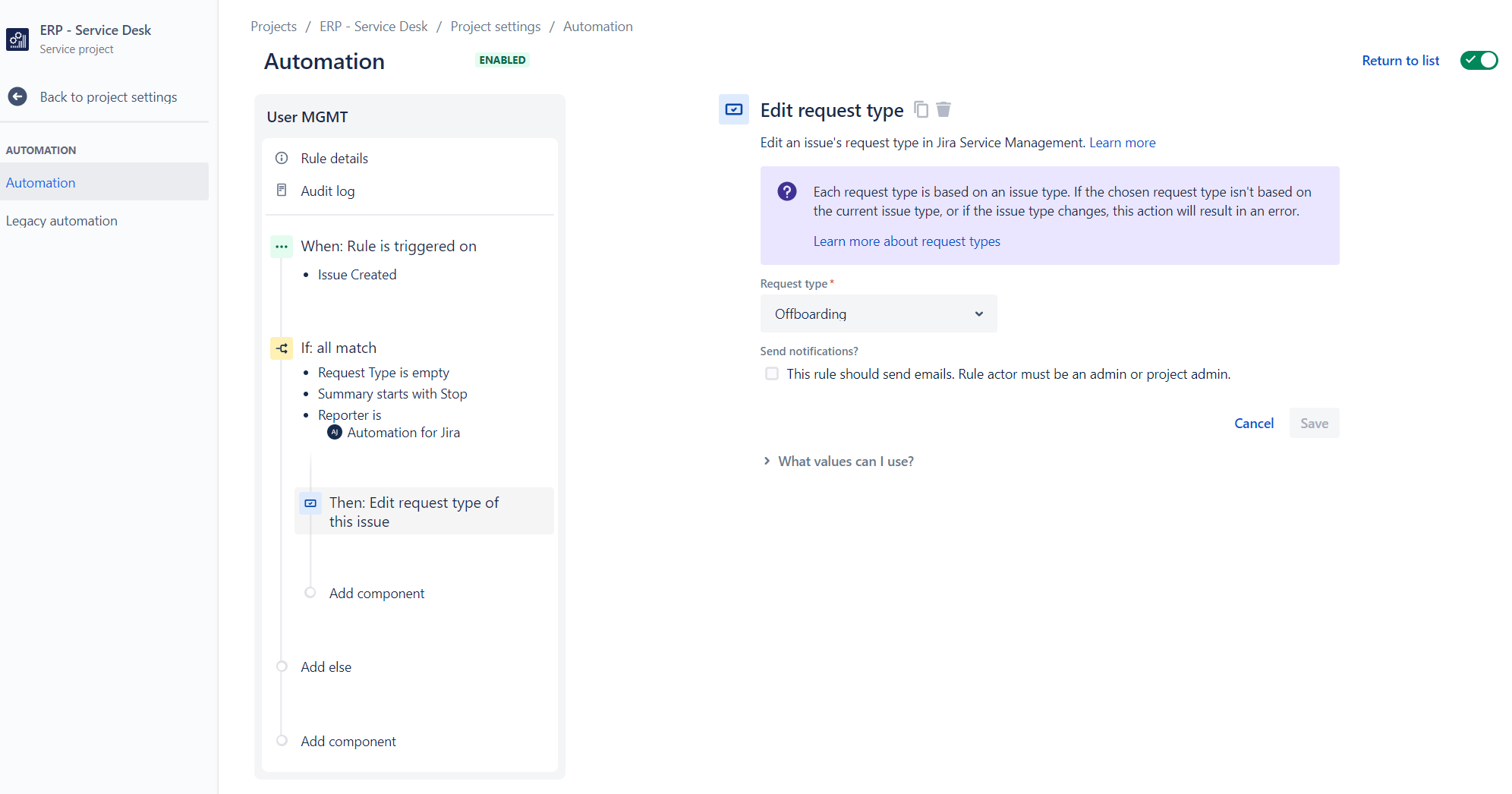Click the Rule details info icon
The image size is (1512, 794).
click(x=282, y=158)
